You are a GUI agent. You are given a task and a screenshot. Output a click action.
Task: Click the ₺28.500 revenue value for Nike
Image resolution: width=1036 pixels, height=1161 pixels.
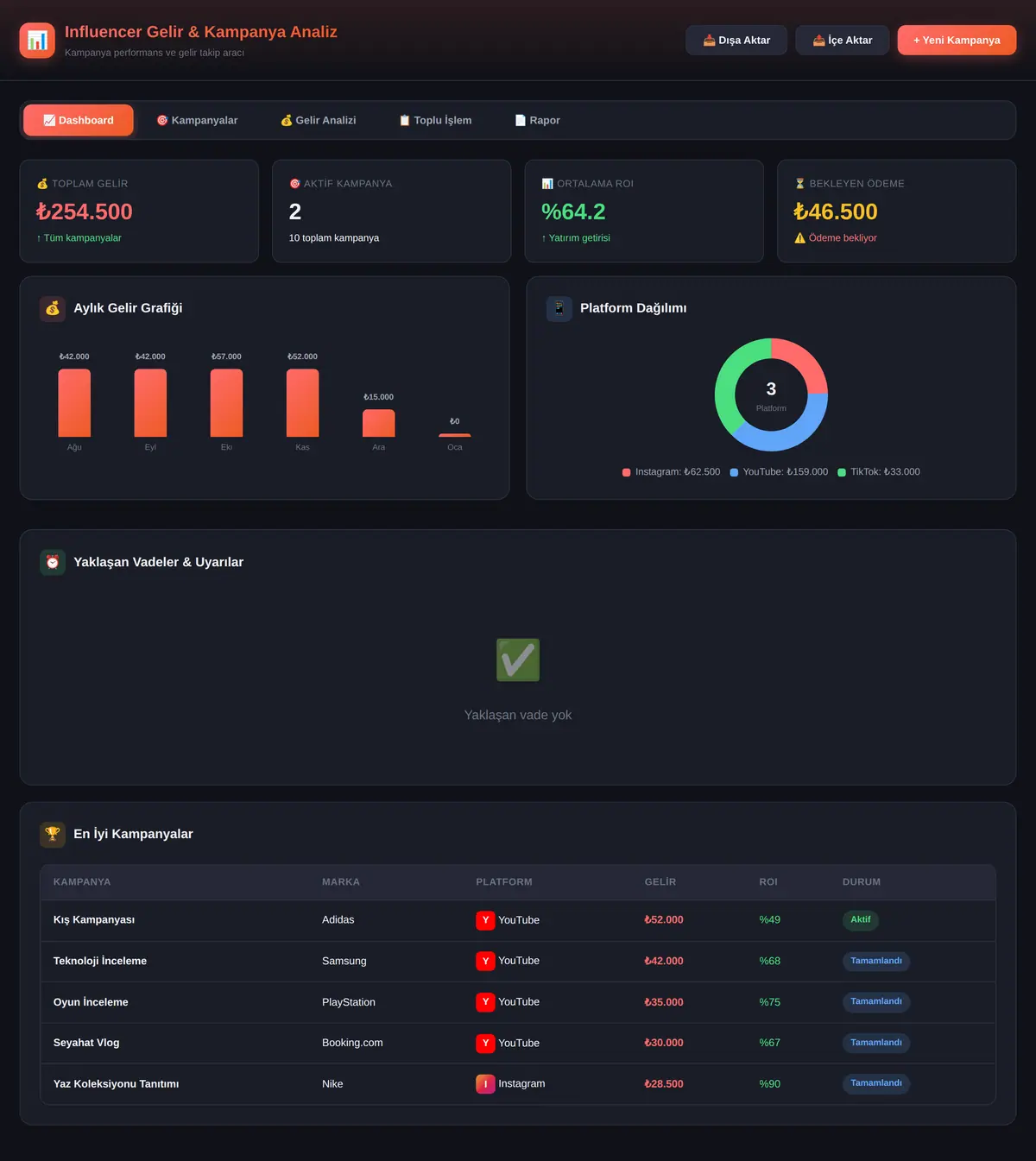tap(664, 1084)
